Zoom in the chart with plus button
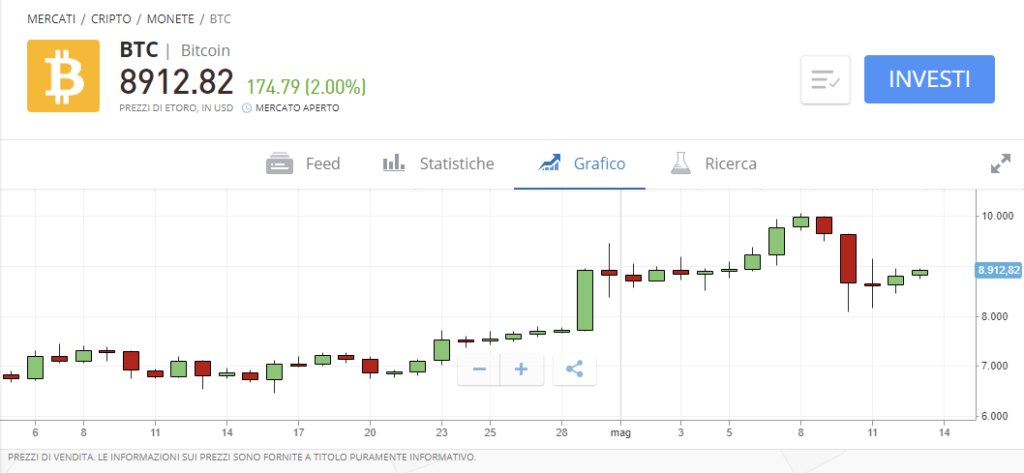The image size is (1024, 473). pyautogui.click(x=521, y=370)
